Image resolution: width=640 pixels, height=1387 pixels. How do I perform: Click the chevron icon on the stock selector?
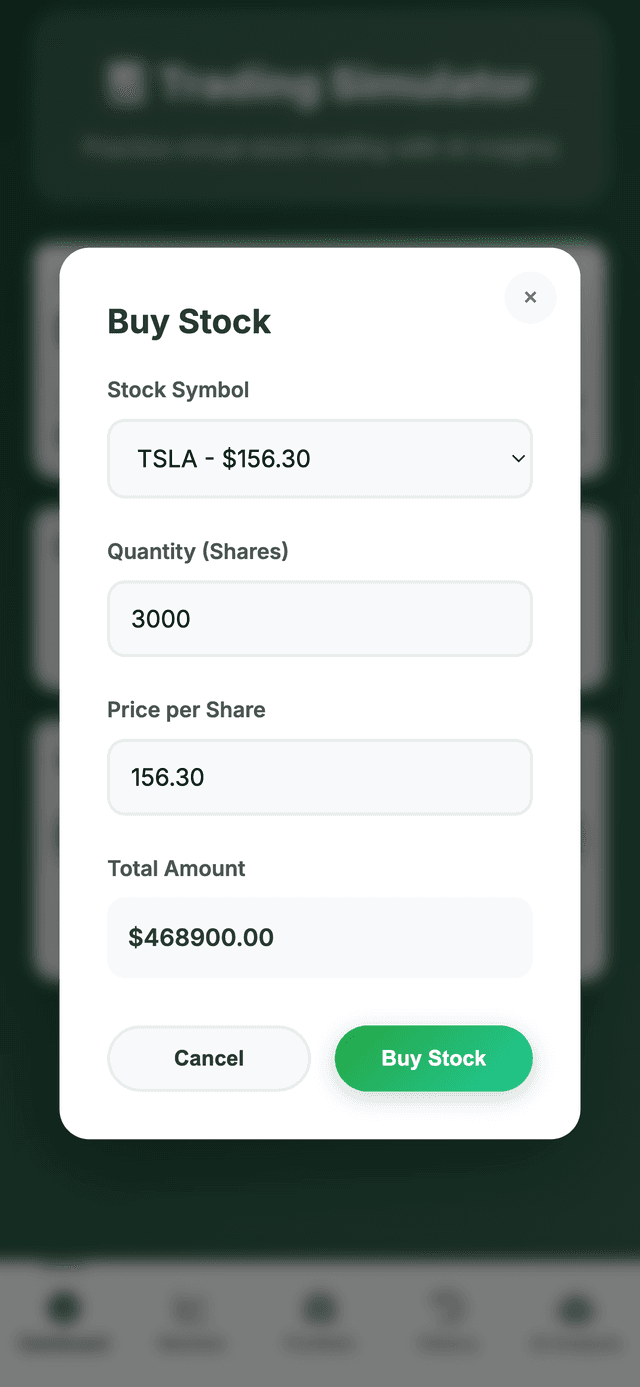518,458
